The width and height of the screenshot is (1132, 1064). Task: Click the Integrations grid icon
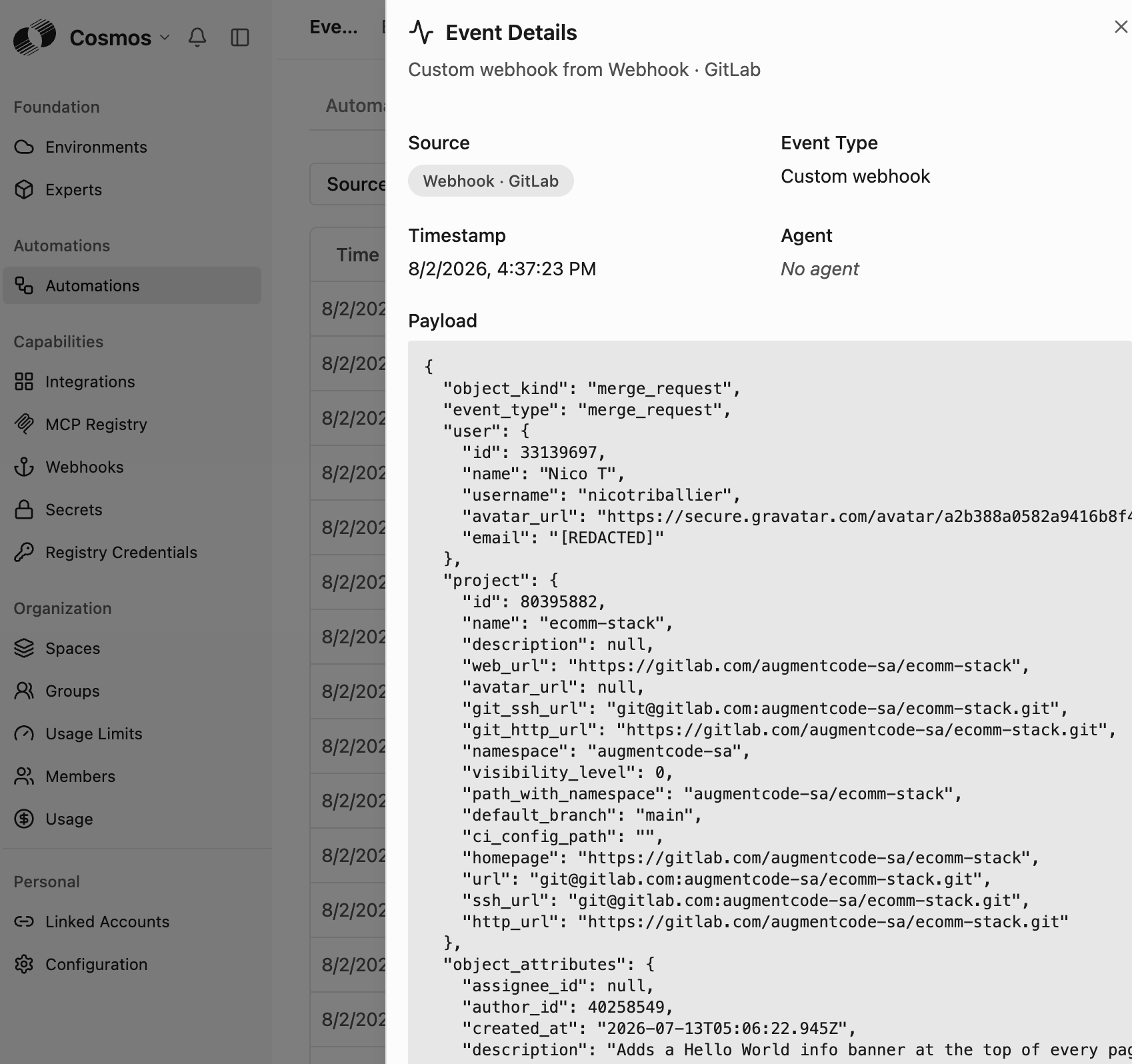24,382
